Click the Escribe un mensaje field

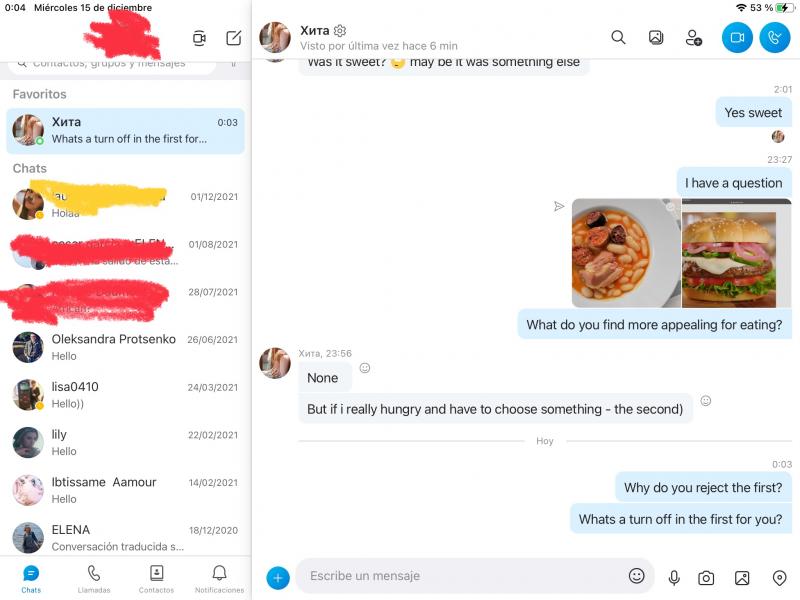point(460,576)
